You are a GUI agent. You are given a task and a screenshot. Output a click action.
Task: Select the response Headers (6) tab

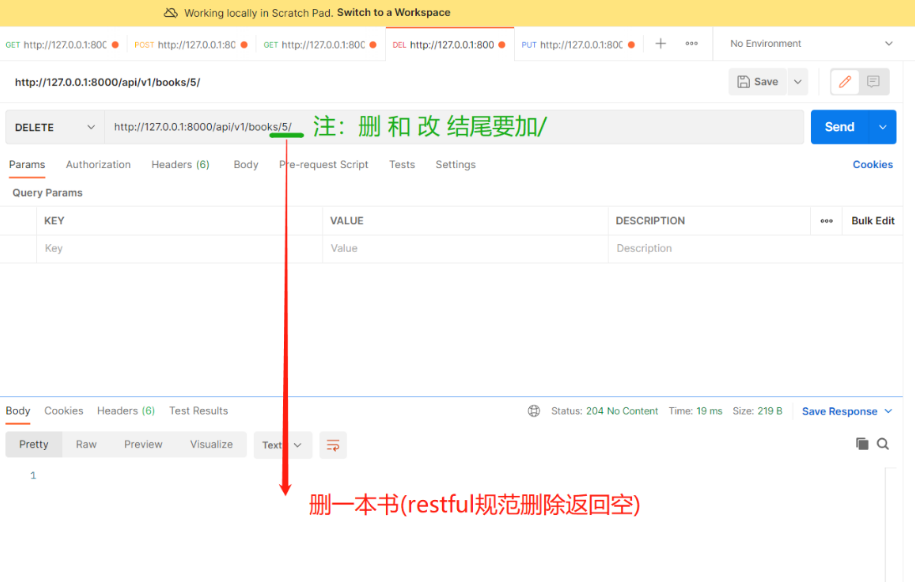[x=126, y=411]
